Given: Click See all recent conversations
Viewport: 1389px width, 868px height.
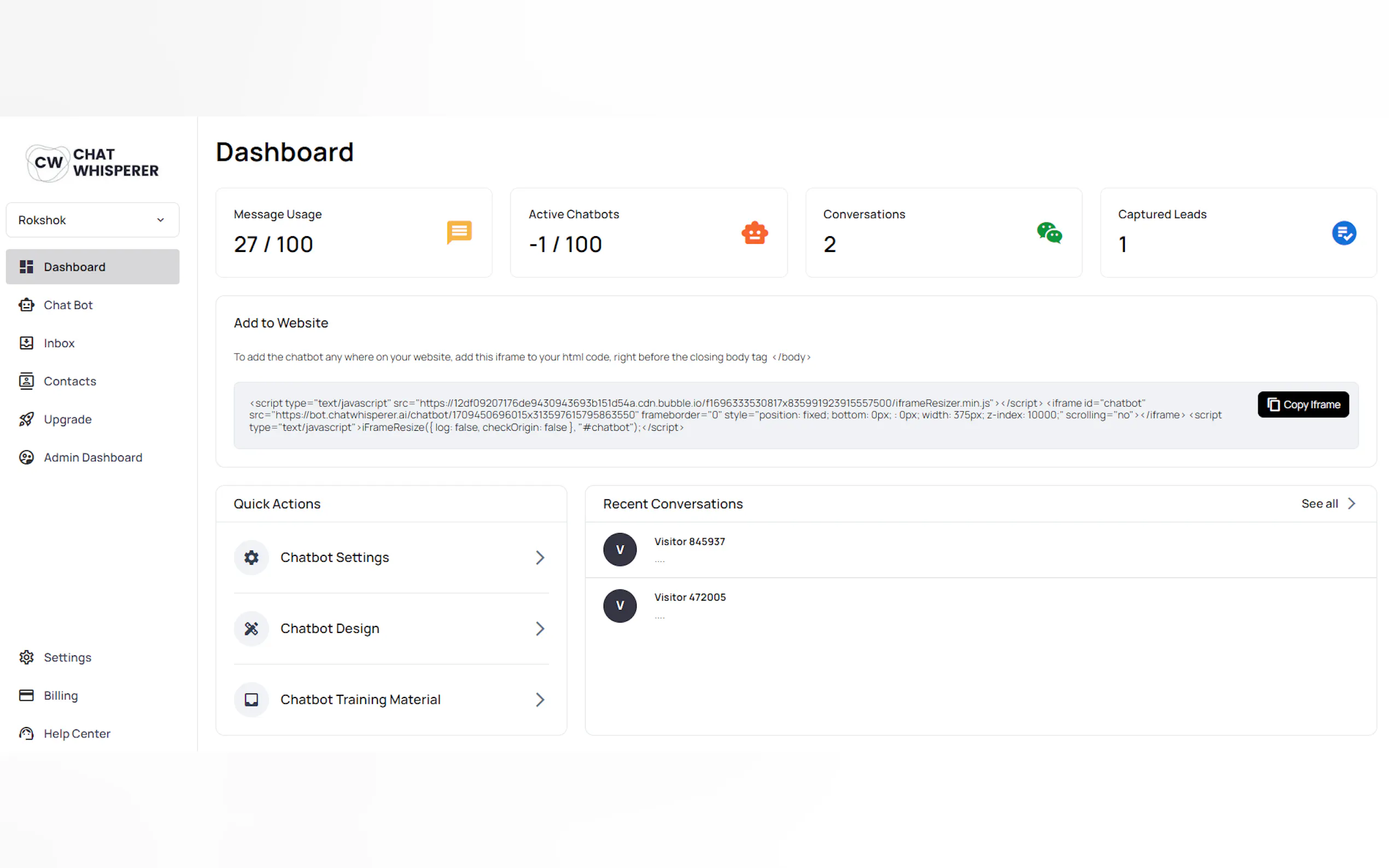Looking at the screenshot, I should 1328,503.
